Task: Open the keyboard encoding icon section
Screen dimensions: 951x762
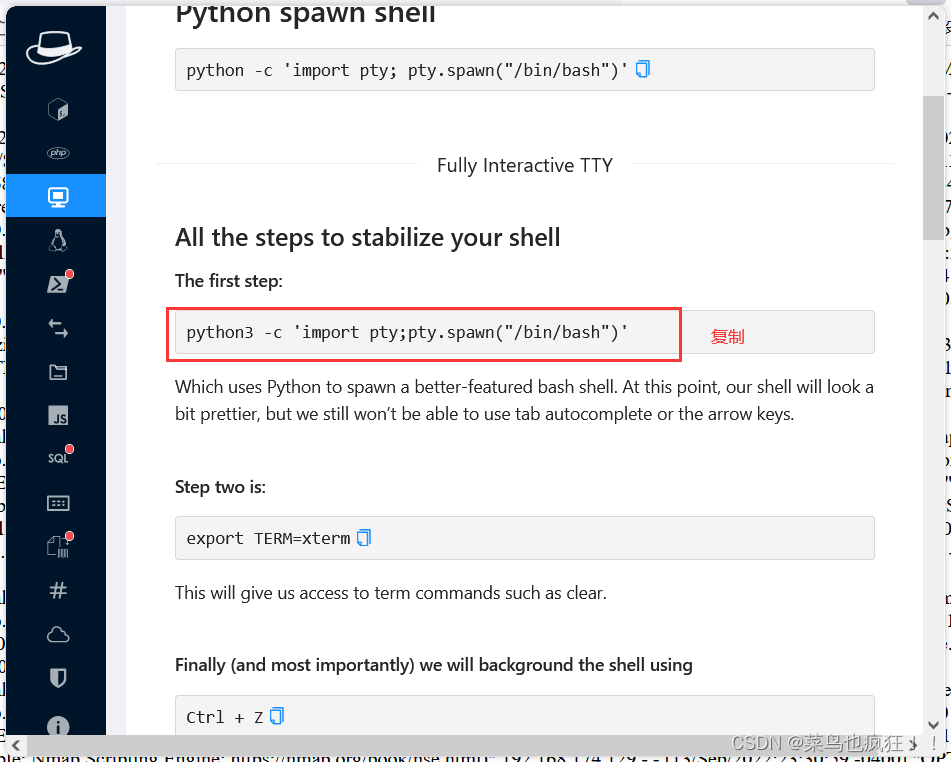Action: click(58, 503)
